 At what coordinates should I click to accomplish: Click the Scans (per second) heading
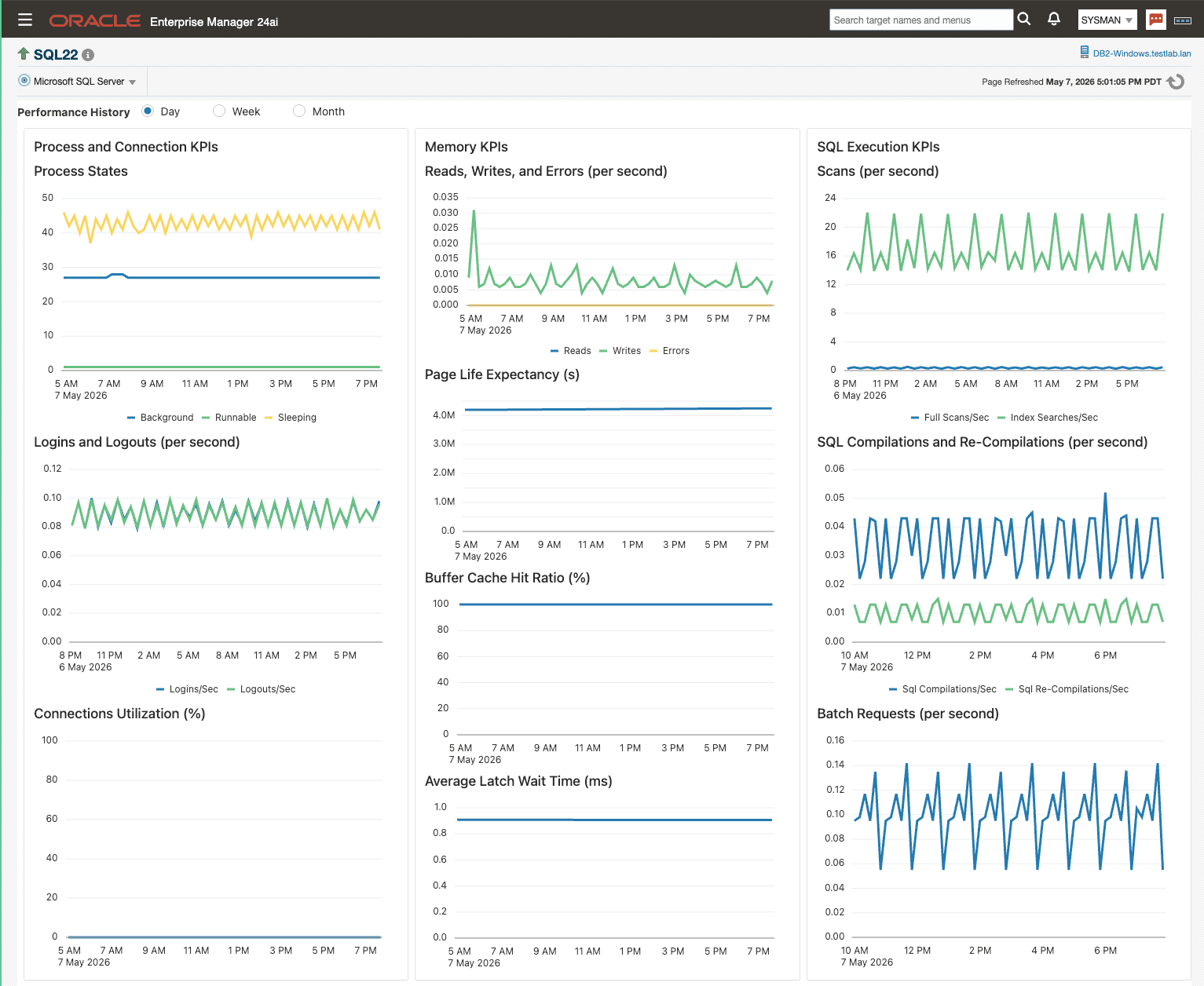point(878,171)
